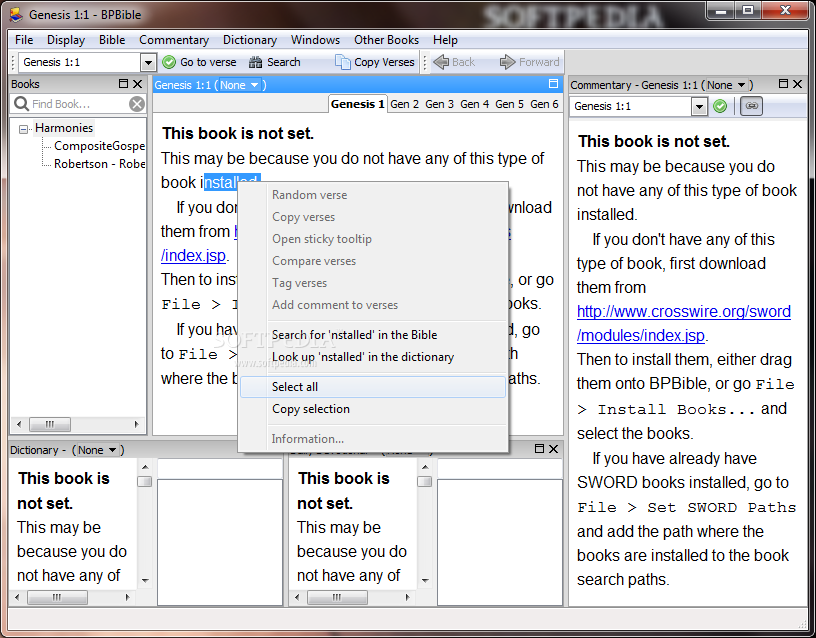Click the main Genesis 1:1 reference field
816x638 pixels.
click(x=80, y=62)
